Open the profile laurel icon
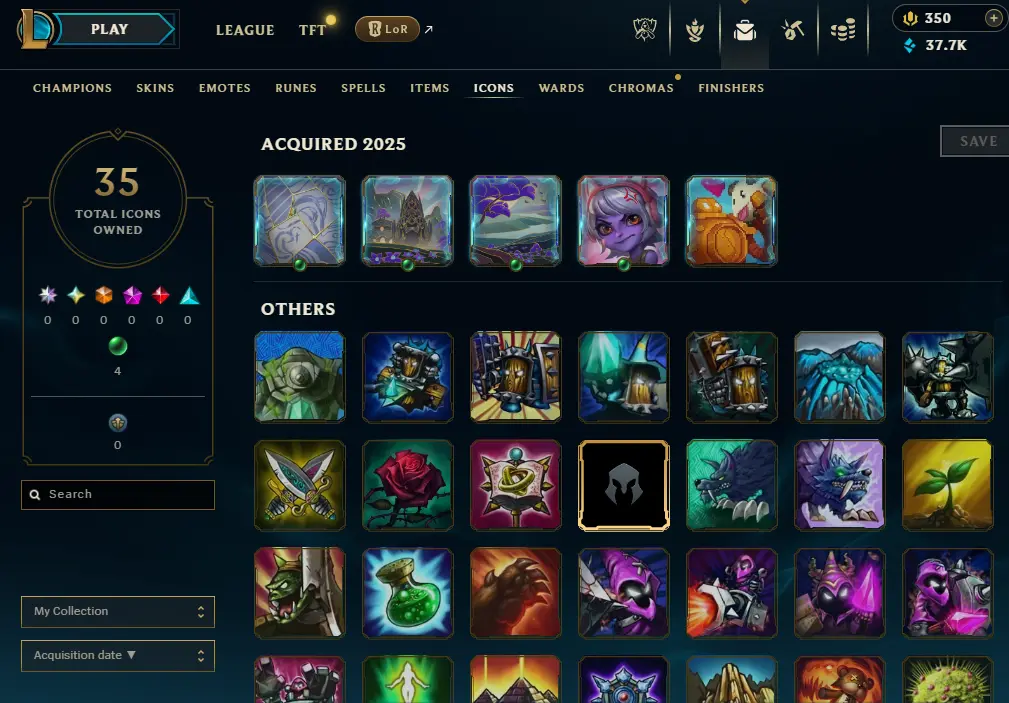The width and height of the screenshot is (1009, 703). point(694,30)
